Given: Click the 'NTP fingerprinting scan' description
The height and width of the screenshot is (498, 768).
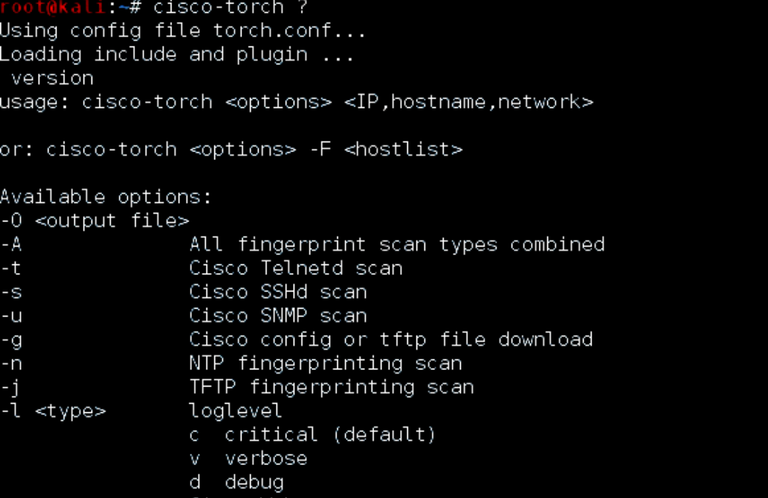Looking at the screenshot, I should pyautogui.click(x=326, y=363).
